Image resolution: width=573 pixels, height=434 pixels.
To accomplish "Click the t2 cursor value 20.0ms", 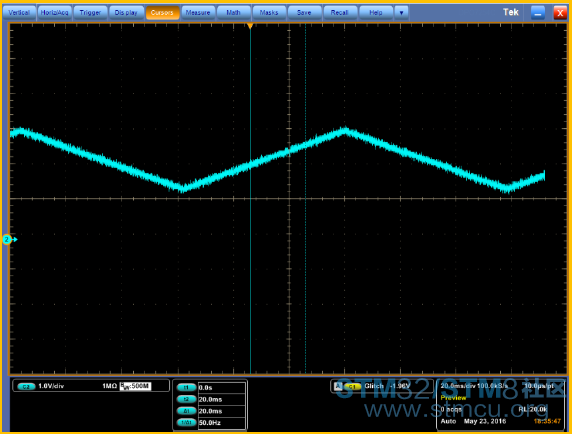I will pyautogui.click(x=210, y=399).
